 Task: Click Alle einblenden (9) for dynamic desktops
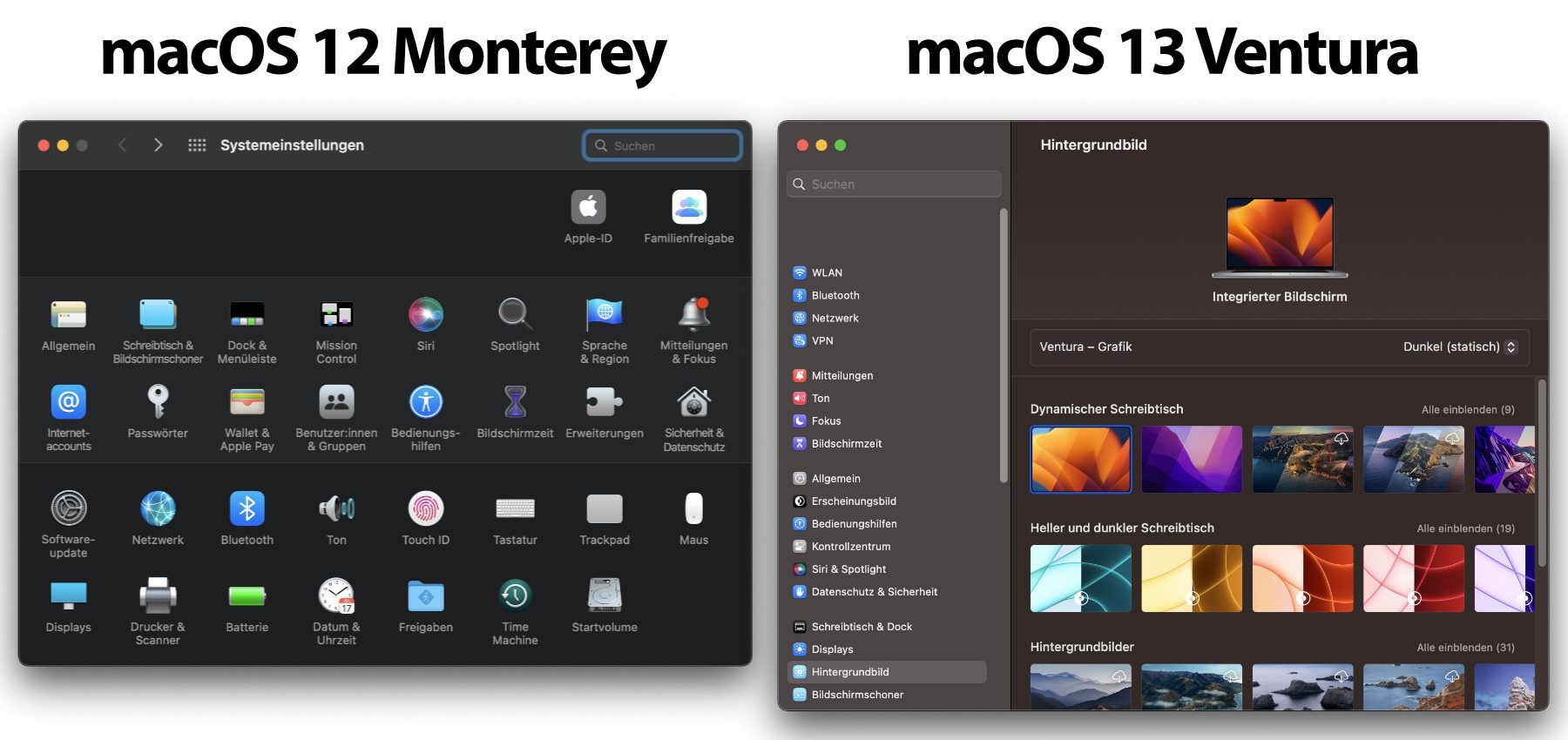point(1467,409)
